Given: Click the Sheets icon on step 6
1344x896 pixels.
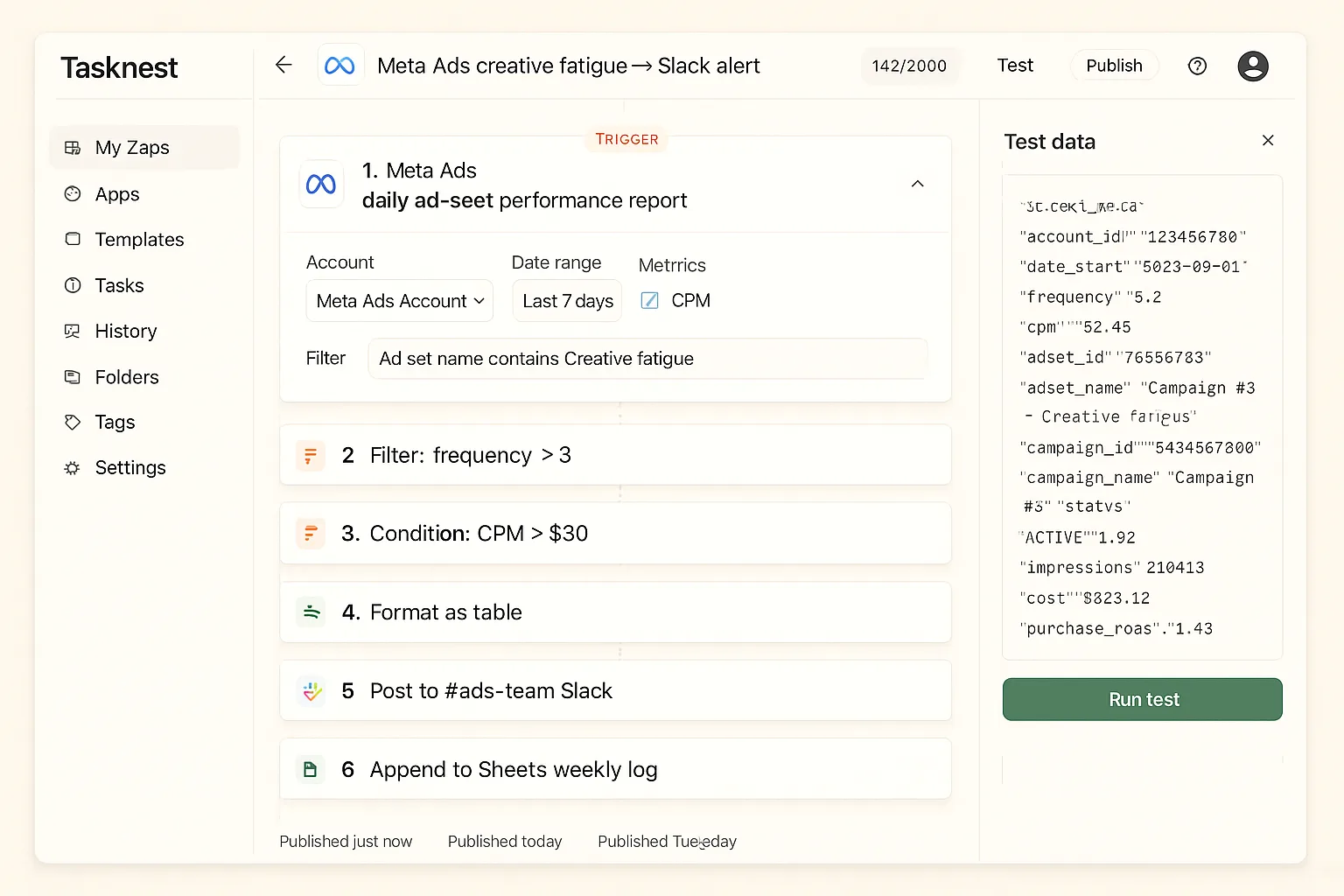Looking at the screenshot, I should [311, 769].
